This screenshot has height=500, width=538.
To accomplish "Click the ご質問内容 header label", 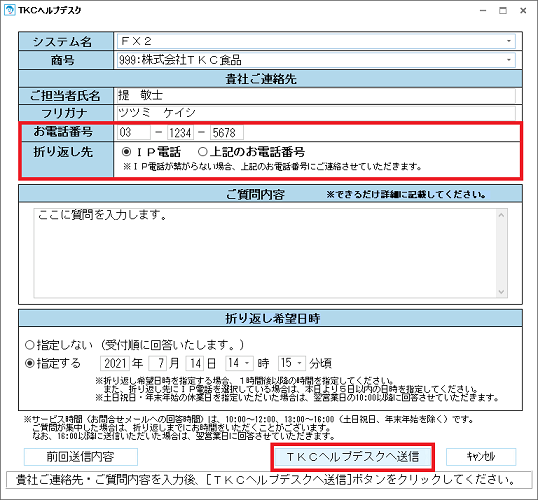I will click(255, 195).
